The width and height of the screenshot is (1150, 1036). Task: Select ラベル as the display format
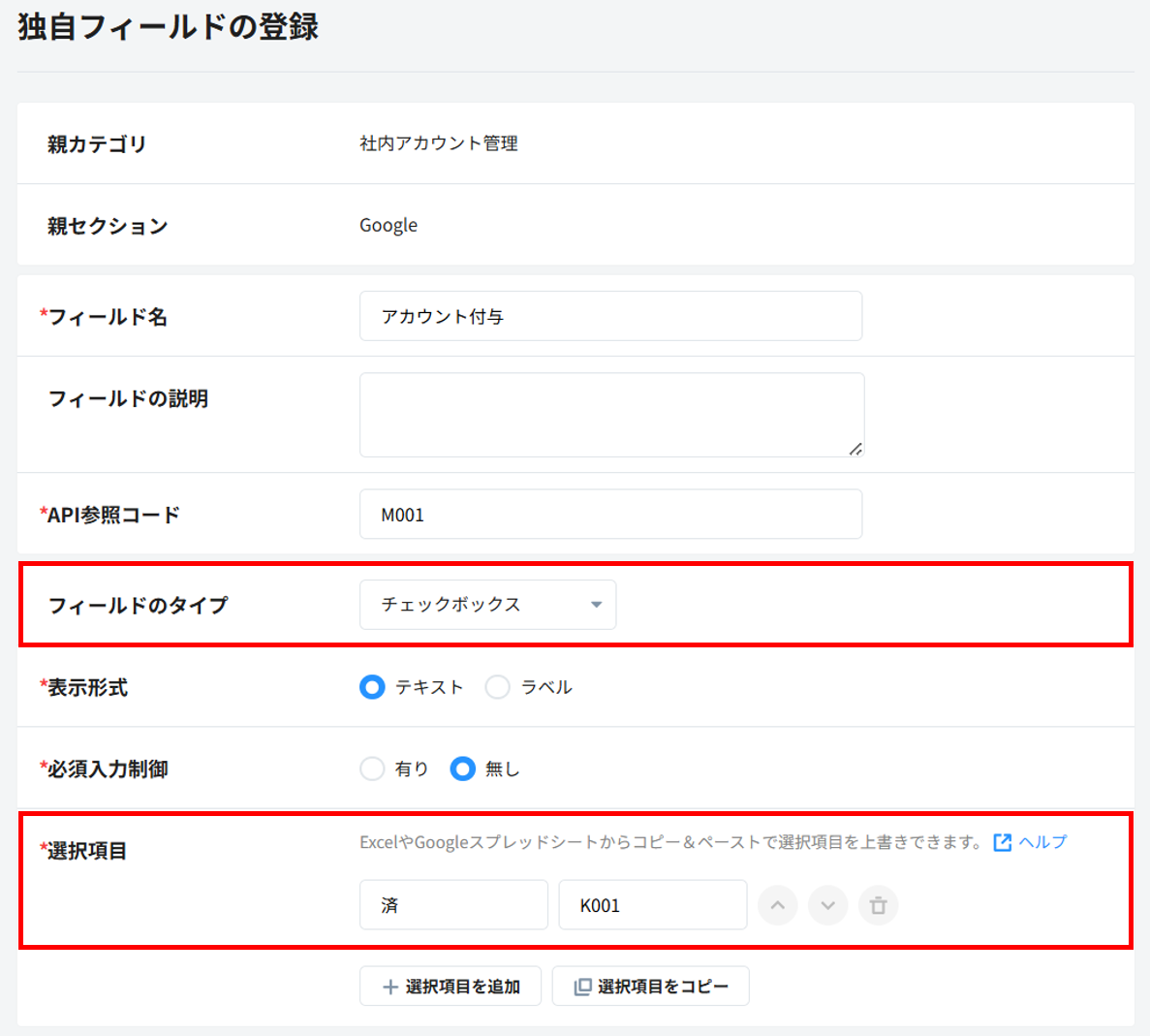coord(498,687)
